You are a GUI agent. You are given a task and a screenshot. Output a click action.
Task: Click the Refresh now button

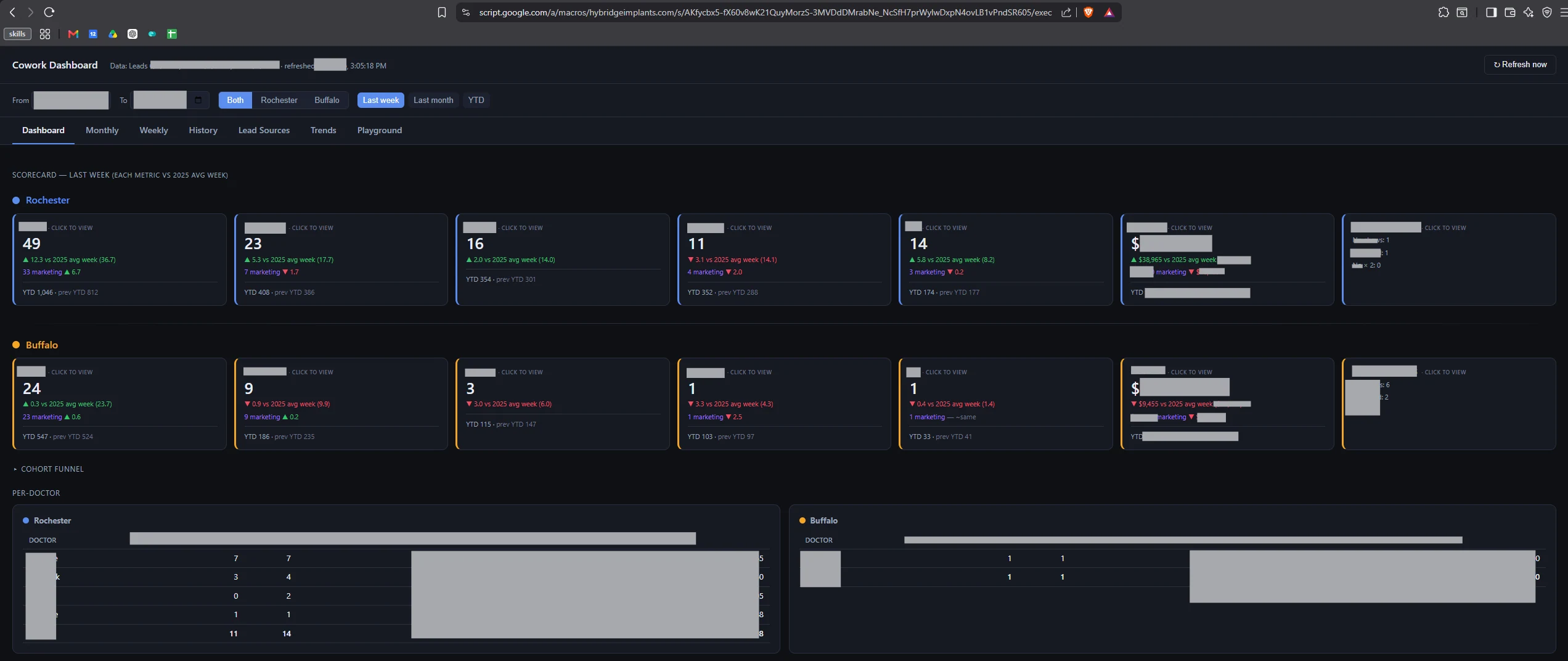tap(1520, 65)
